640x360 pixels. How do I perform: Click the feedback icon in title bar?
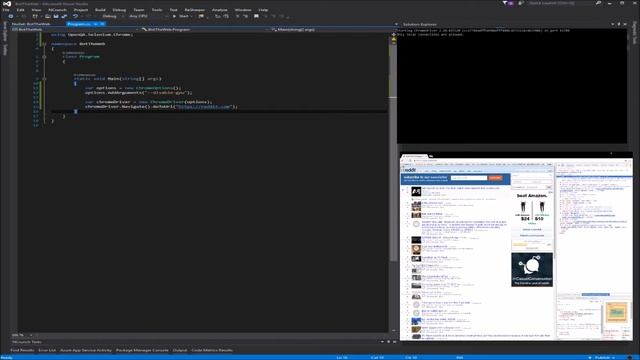point(521,3)
